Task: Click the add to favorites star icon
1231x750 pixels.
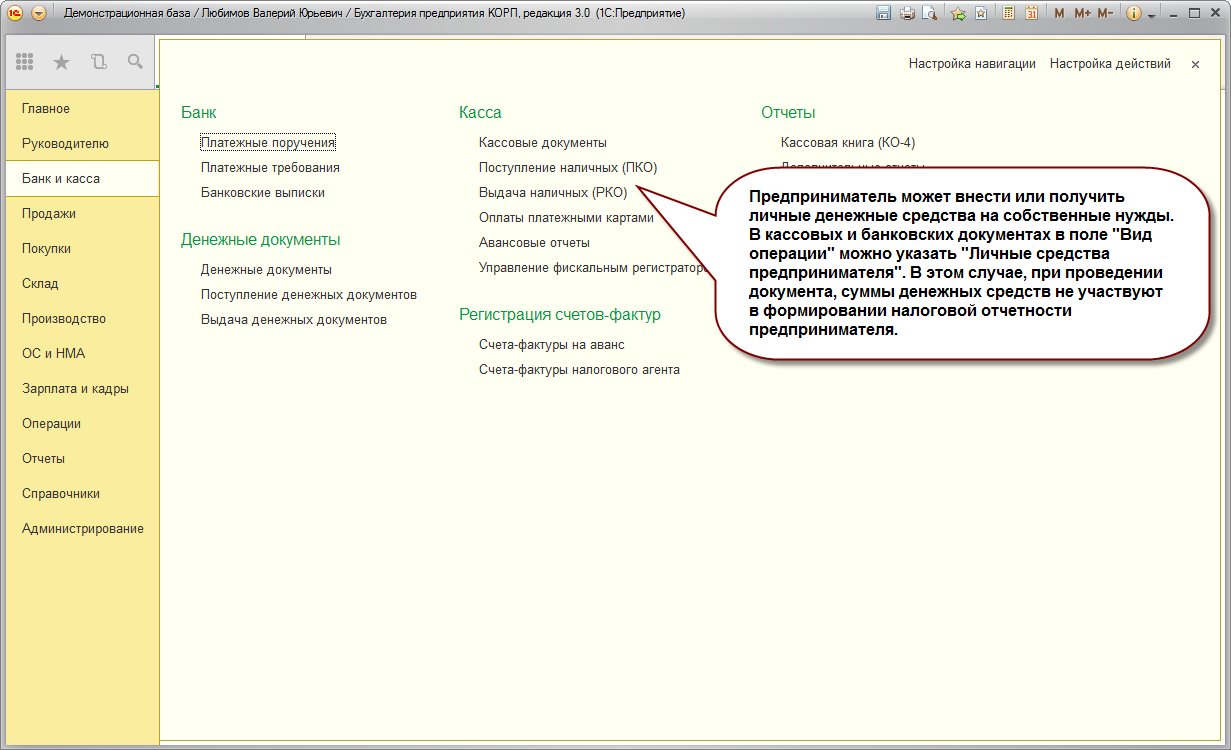Action: pos(958,13)
